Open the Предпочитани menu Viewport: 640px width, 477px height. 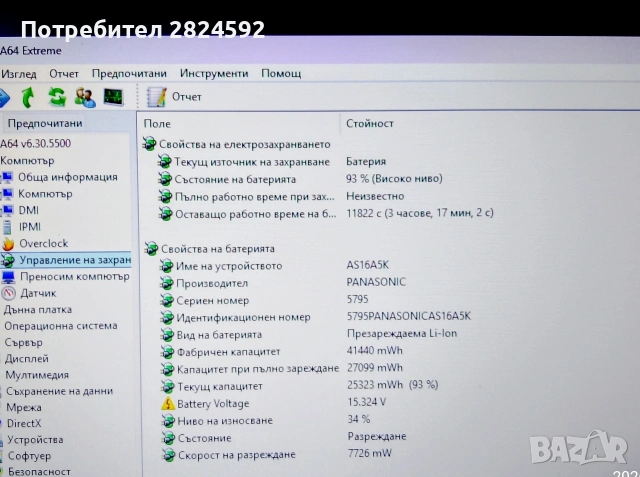tap(129, 73)
